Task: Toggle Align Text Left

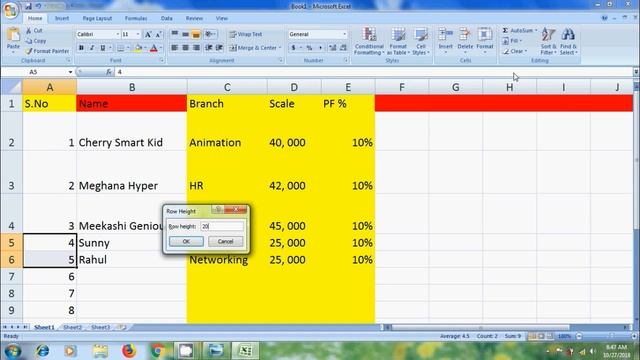Action: (x=175, y=48)
